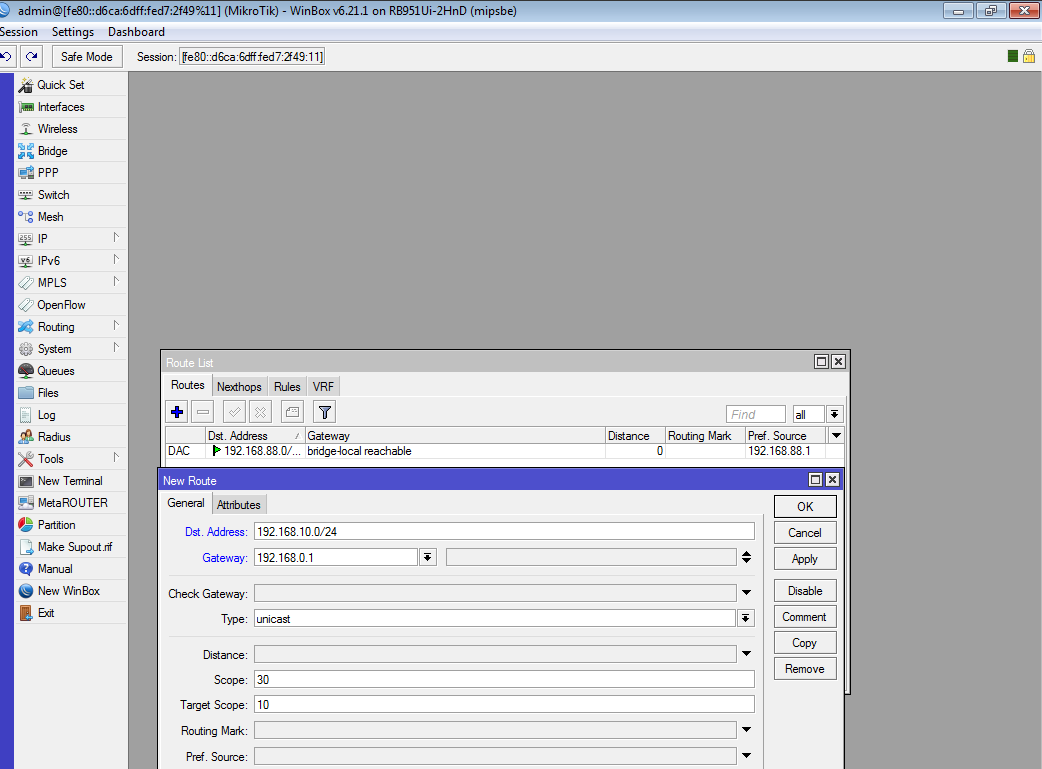Viewport: 1042px width, 769px height.
Task: Open the column selector dropdown in Route List
Action: point(837,436)
